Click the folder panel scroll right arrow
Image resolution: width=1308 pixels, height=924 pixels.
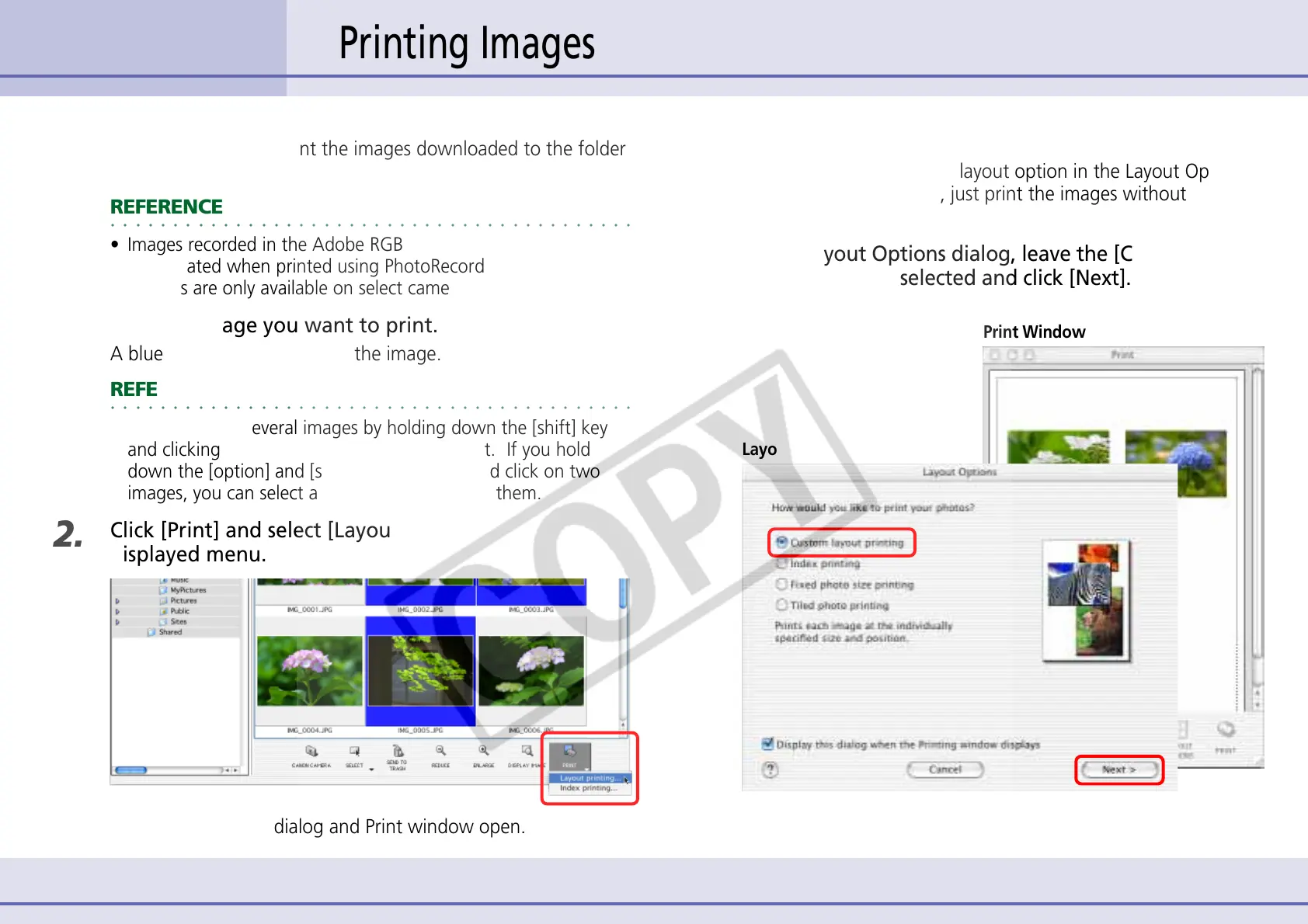[235, 770]
